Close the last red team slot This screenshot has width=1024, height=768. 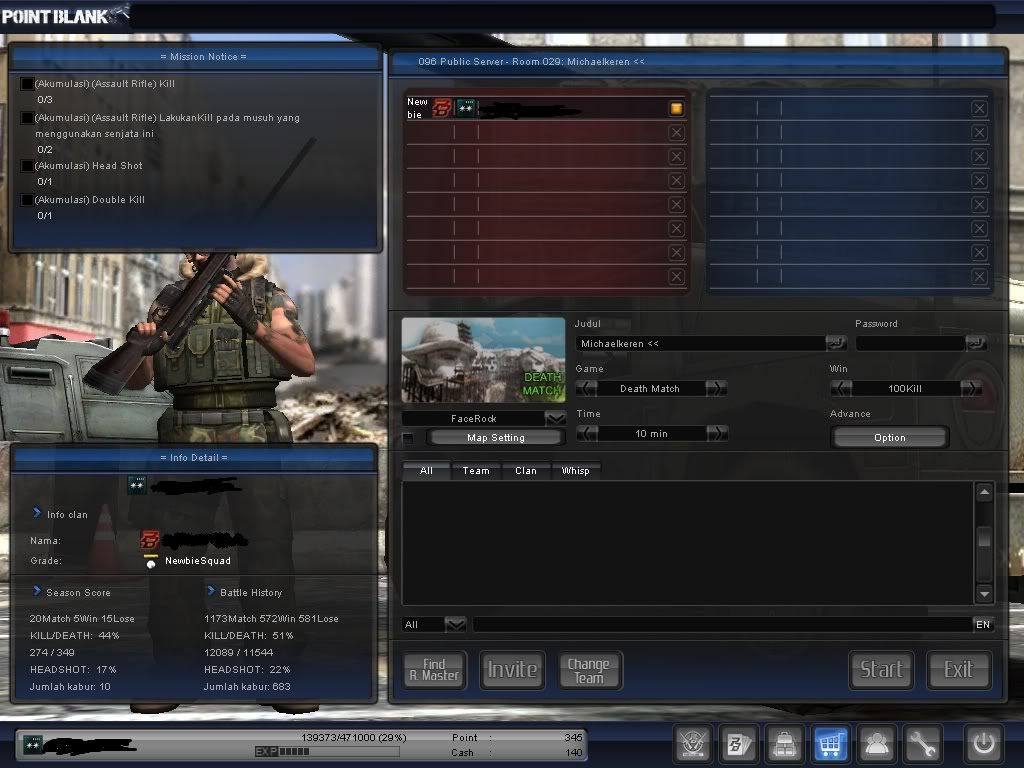[x=677, y=276]
